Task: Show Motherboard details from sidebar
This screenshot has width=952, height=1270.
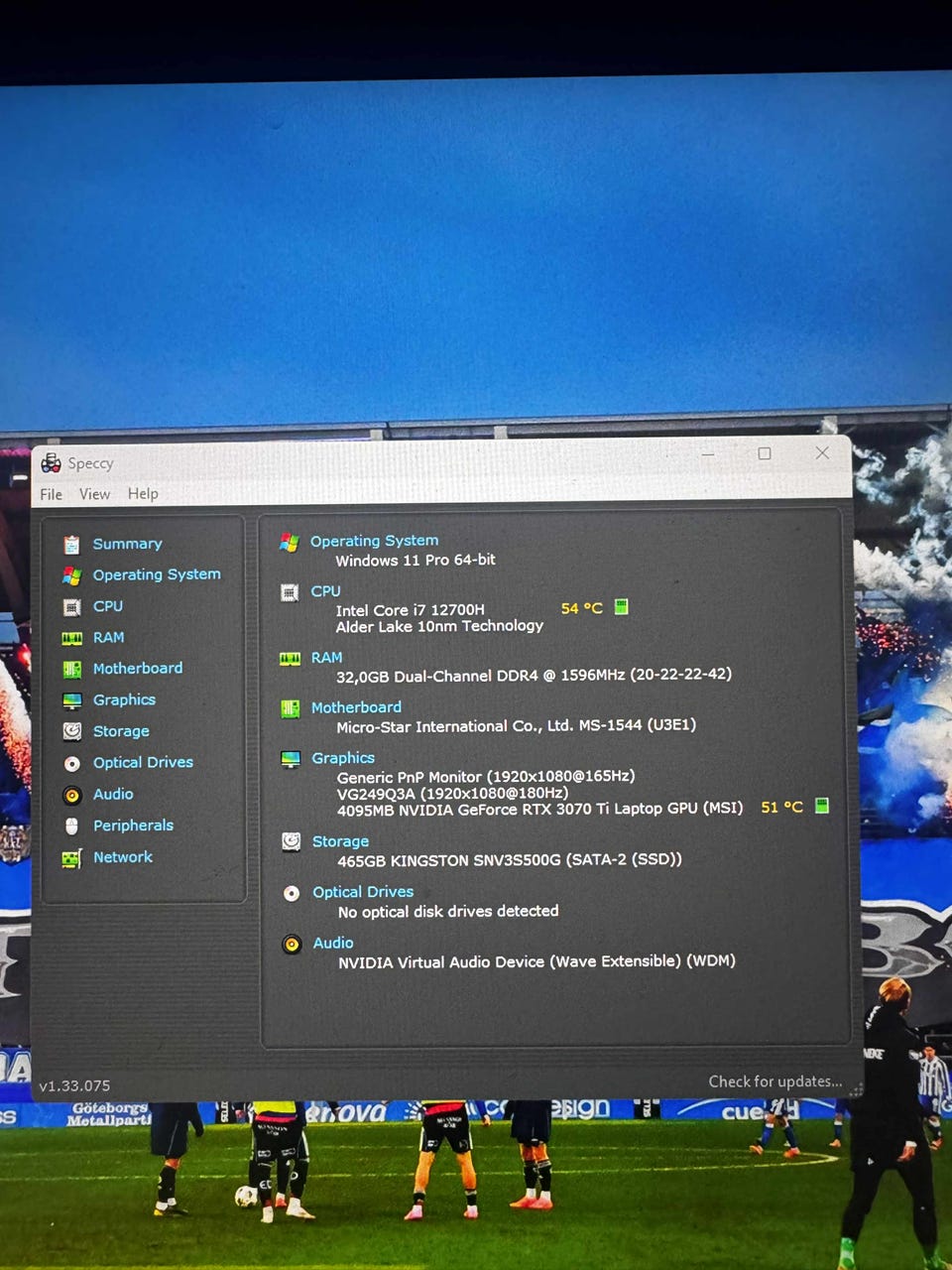Action: pos(138,669)
